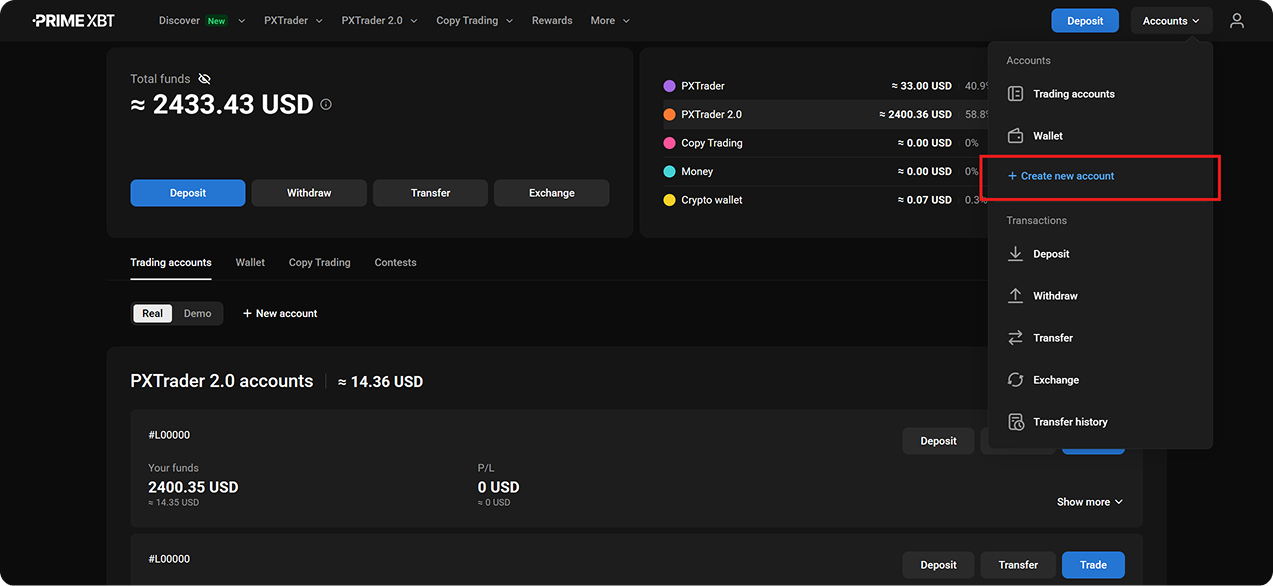Viewport: 1273px width, 586px height.
Task: Select the Exchange icon in Transactions menu
Action: [x=1016, y=379]
